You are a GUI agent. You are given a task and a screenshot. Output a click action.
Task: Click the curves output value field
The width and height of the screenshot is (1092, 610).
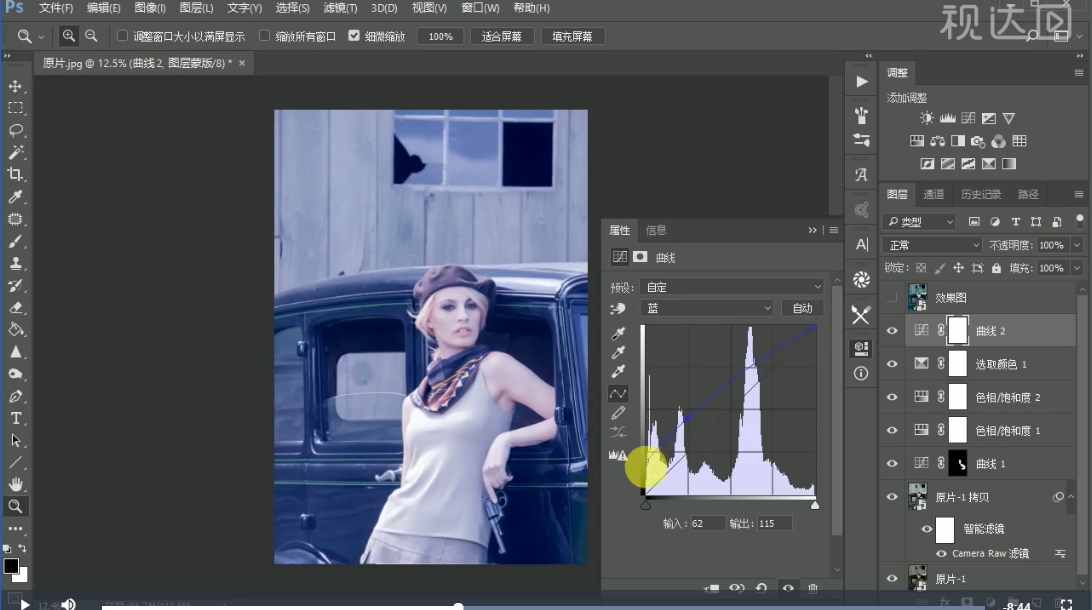click(774, 523)
